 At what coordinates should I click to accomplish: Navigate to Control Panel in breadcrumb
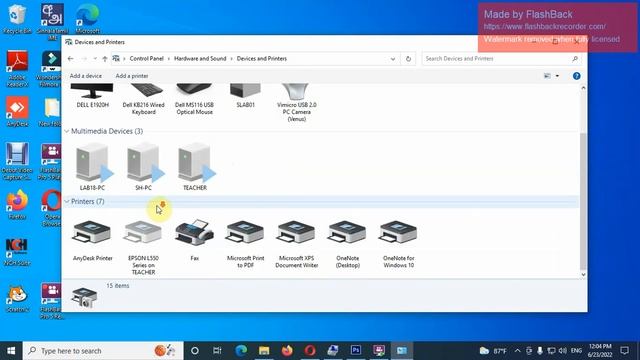[x=147, y=59]
